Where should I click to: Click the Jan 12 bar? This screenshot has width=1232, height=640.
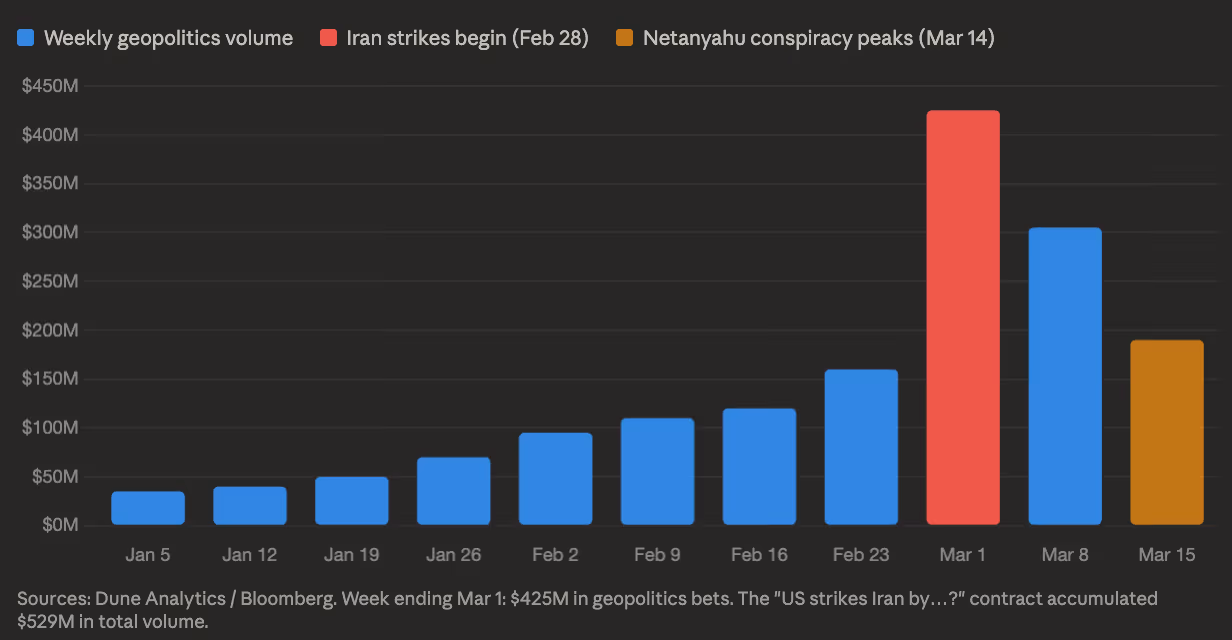coord(249,505)
